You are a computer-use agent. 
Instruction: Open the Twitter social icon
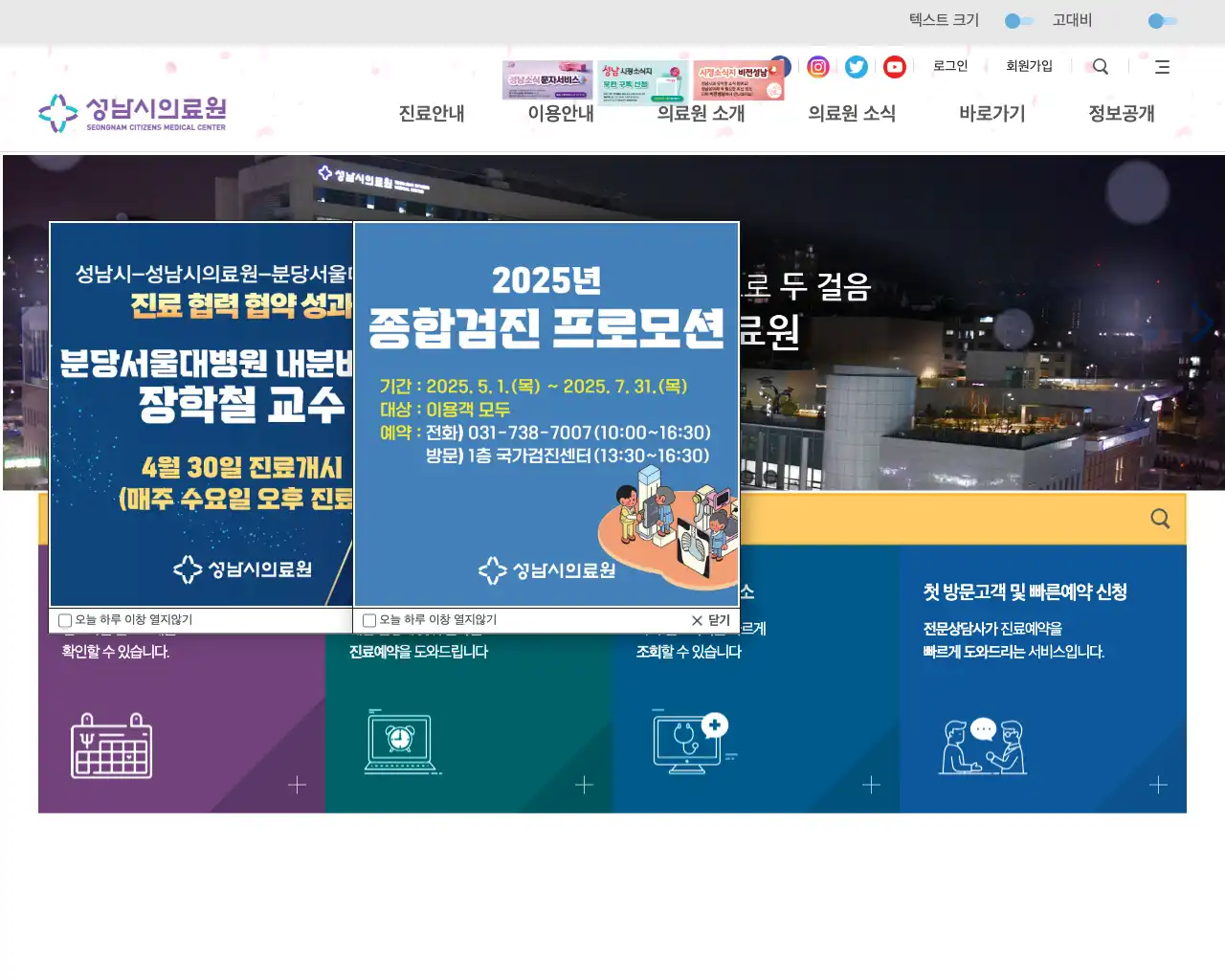(x=857, y=66)
